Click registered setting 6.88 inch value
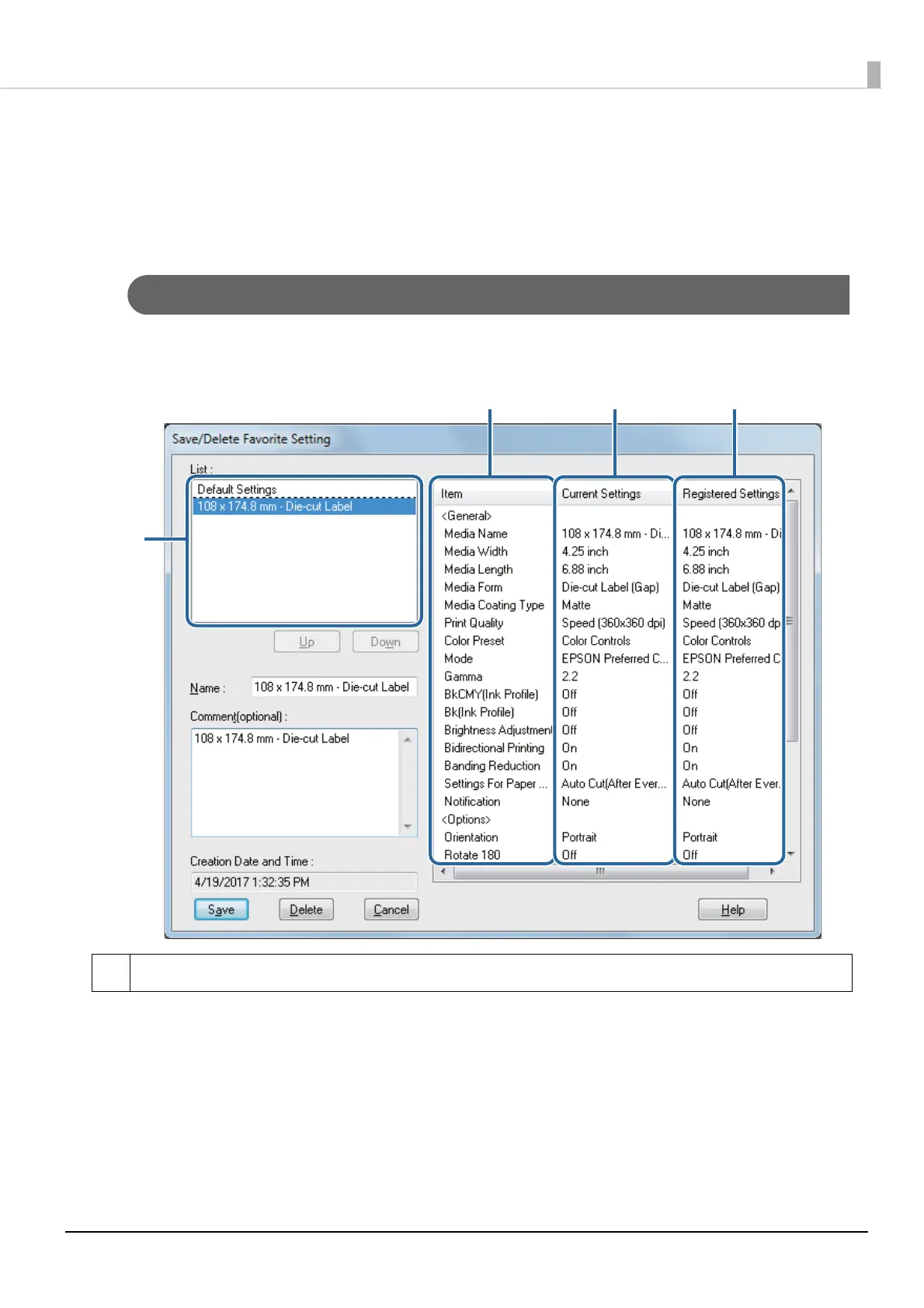924x1308 pixels. pos(706,569)
